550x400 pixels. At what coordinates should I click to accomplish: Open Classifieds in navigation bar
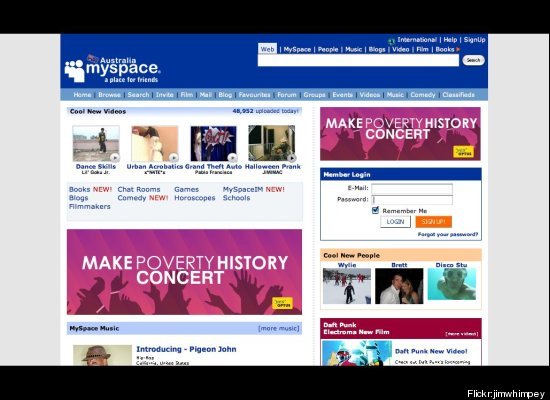tap(458, 95)
